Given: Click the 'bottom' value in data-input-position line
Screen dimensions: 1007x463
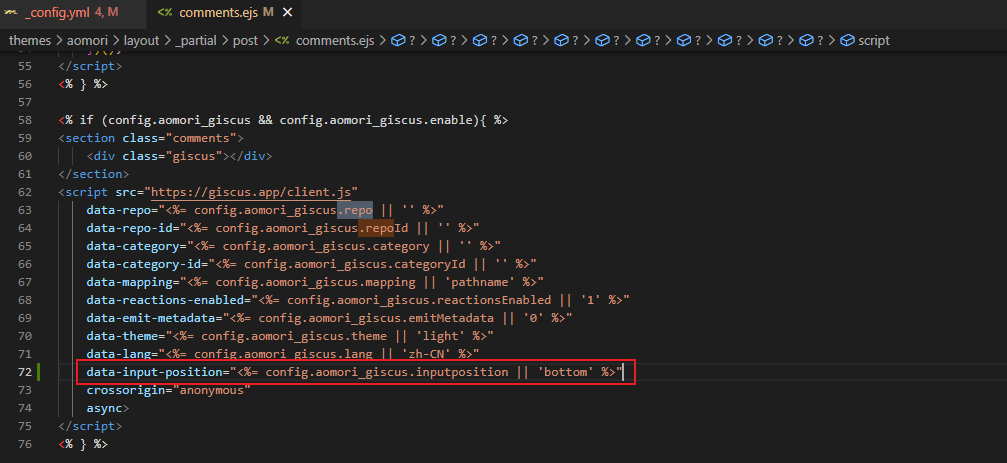Looking at the screenshot, I should (567, 371).
